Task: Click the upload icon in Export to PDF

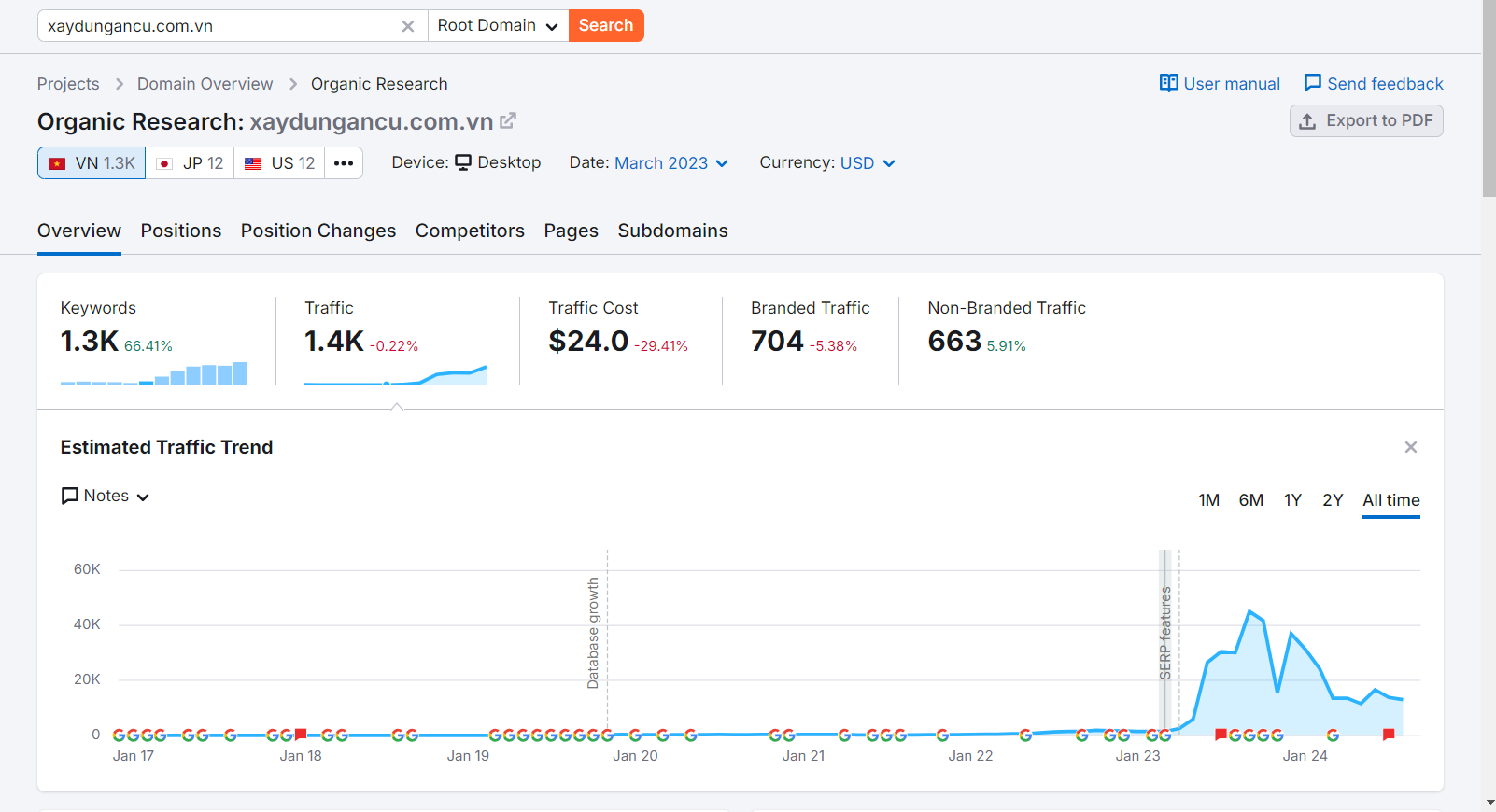Action: tap(1307, 121)
